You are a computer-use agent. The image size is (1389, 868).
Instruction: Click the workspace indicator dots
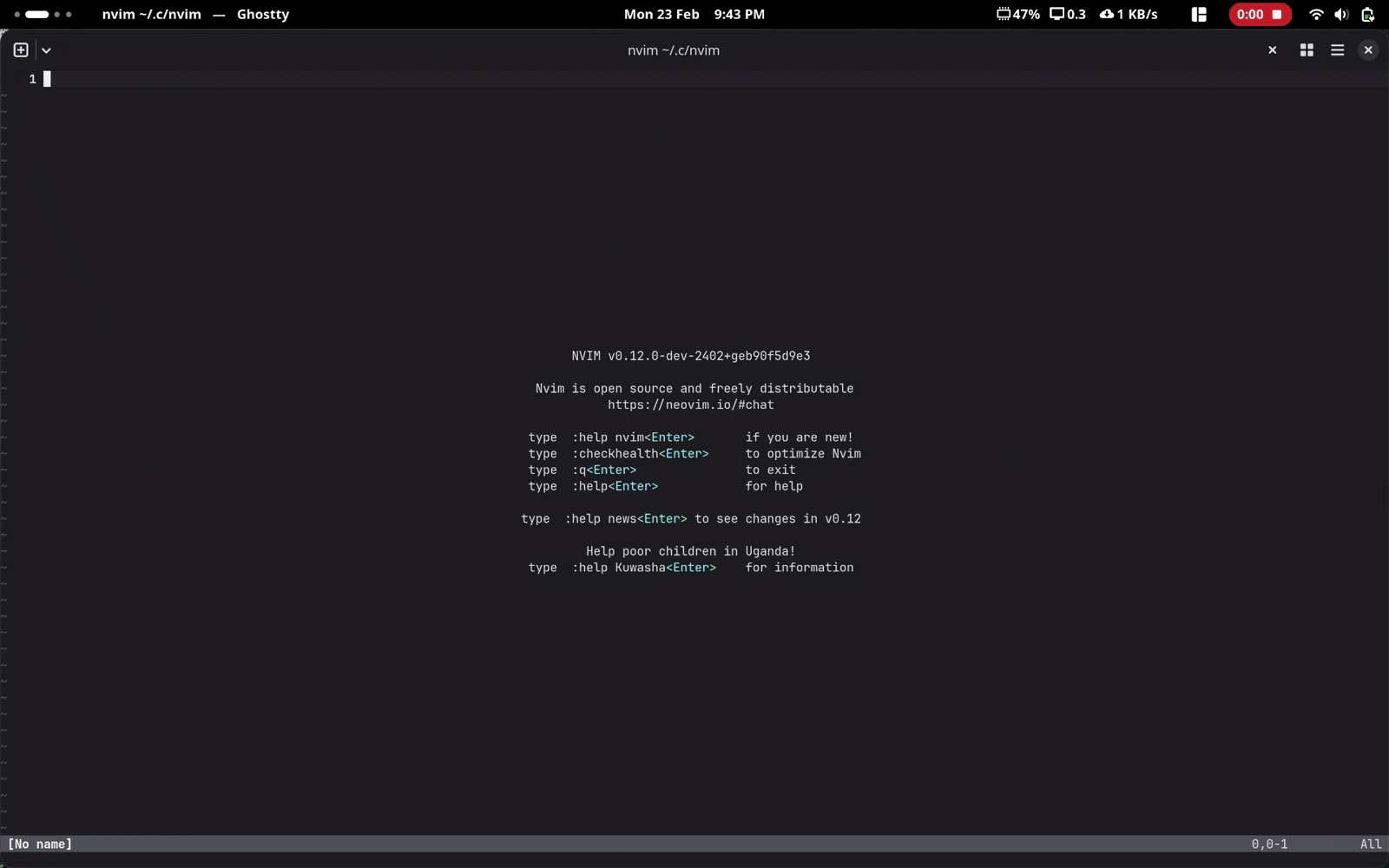(x=43, y=15)
